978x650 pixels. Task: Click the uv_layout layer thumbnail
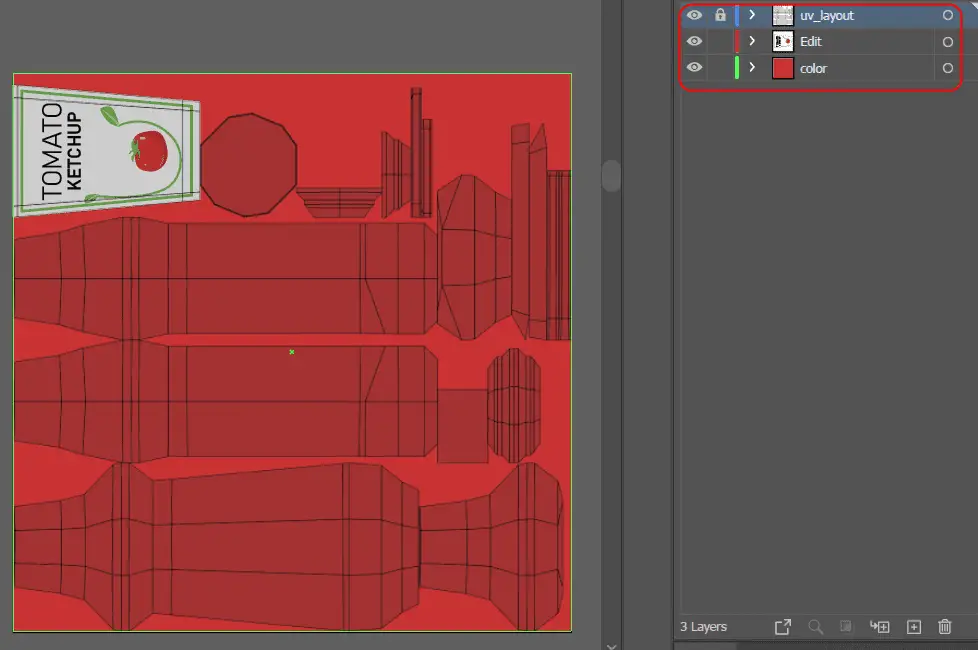coord(783,15)
